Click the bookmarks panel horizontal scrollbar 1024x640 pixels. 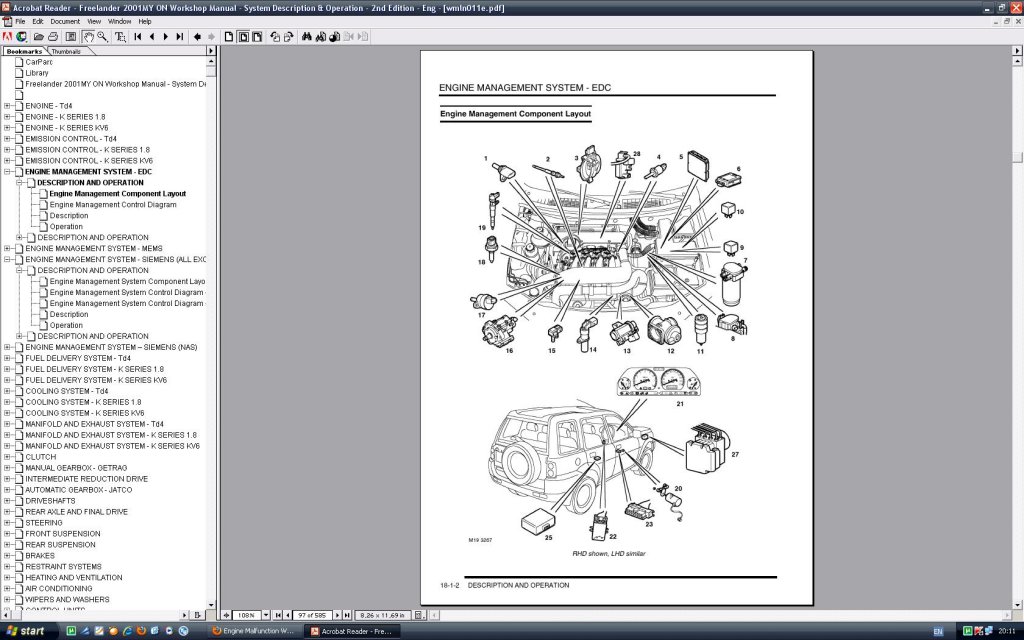pyautogui.click(x=98, y=614)
